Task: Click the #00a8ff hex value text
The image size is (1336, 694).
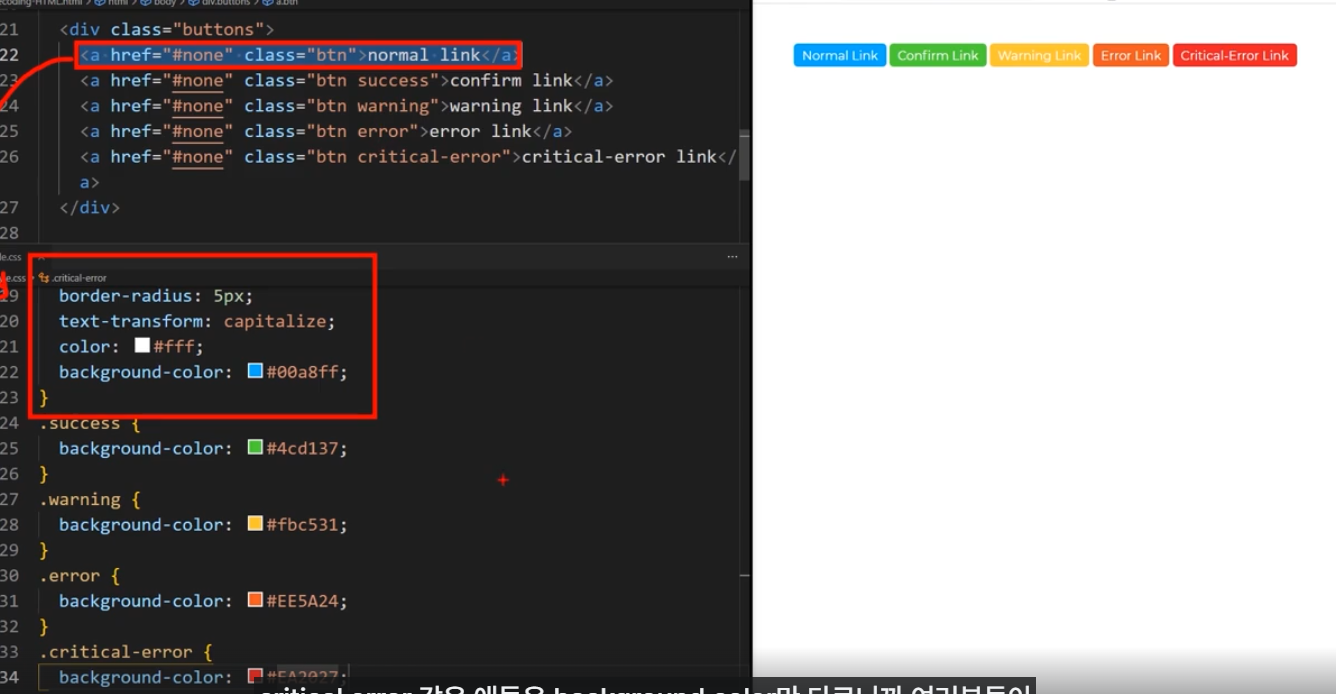Action: (302, 371)
